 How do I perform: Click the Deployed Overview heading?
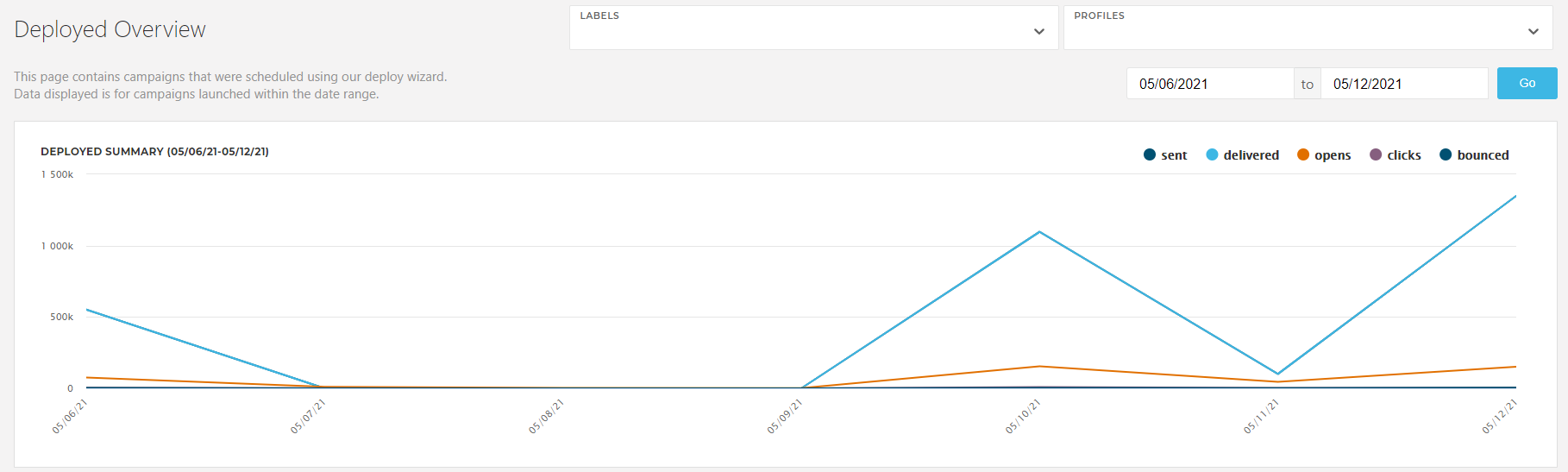coord(110,29)
